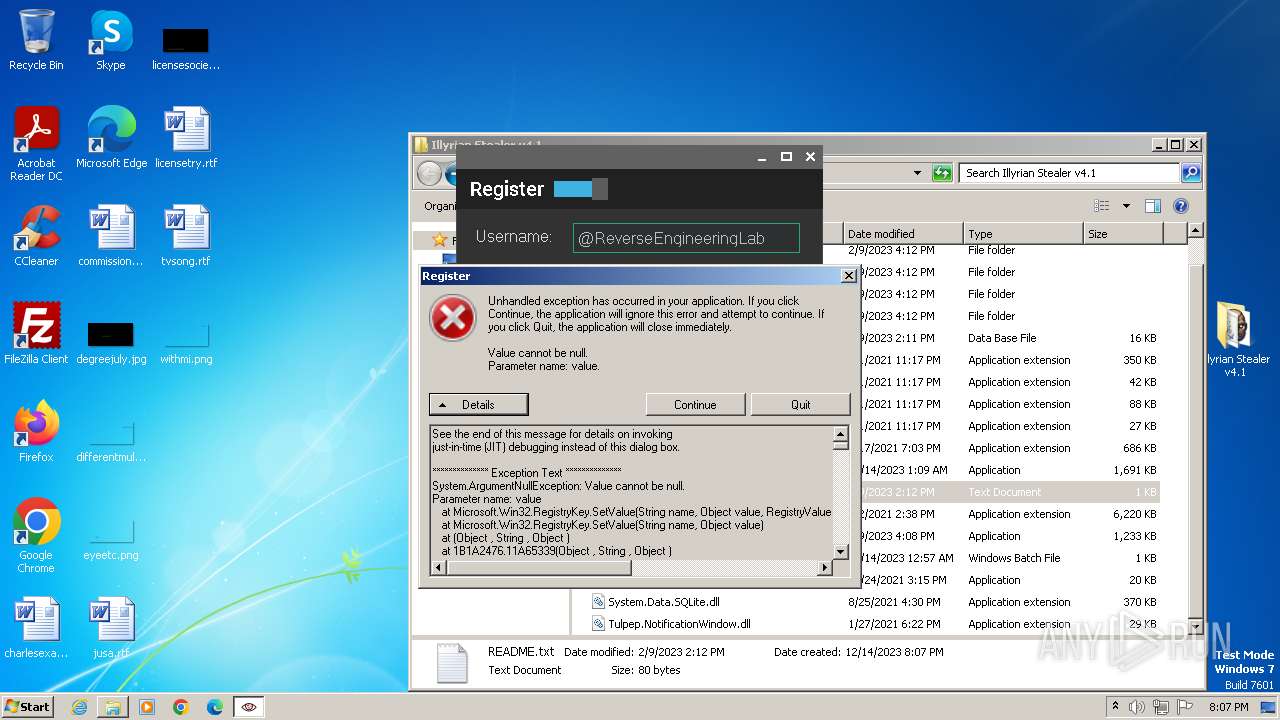Screen dimensions: 1280x720
Task: Select tvsong.rtf desktop file
Action: pyautogui.click(x=186, y=235)
